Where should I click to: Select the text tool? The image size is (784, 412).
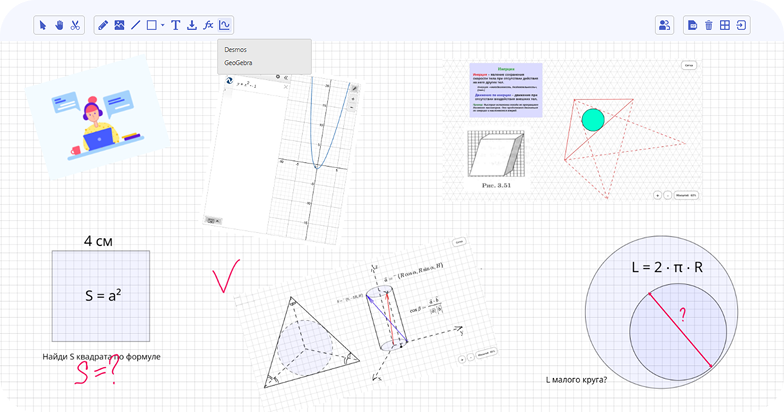176,25
